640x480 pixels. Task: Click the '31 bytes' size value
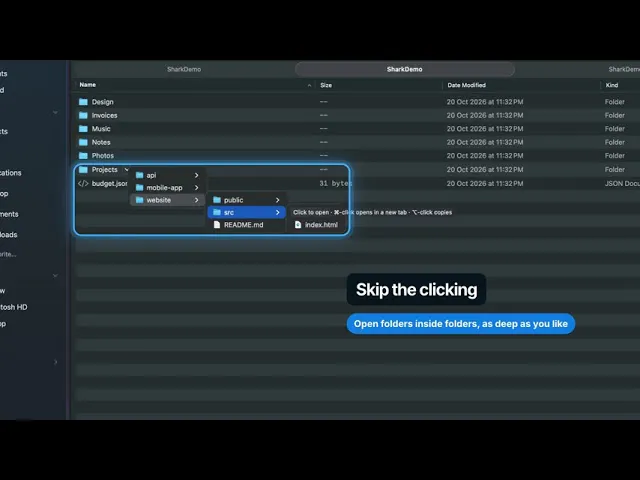[336, 183]
